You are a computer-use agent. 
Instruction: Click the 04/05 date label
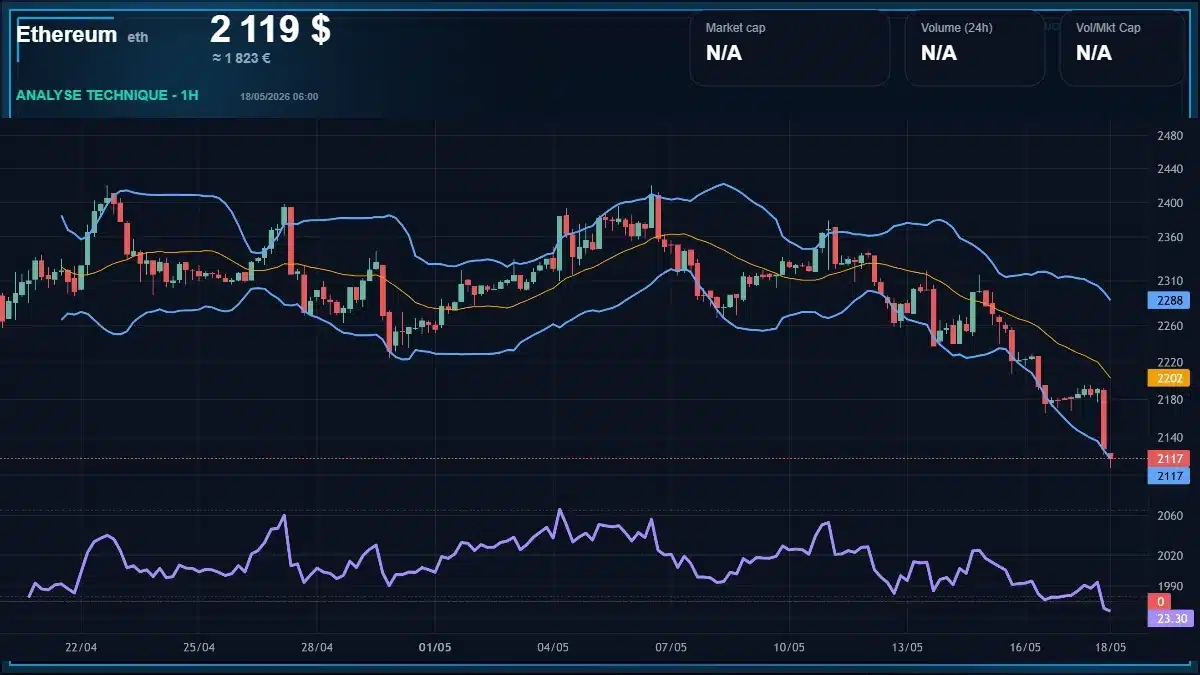[x=553, y=647]
